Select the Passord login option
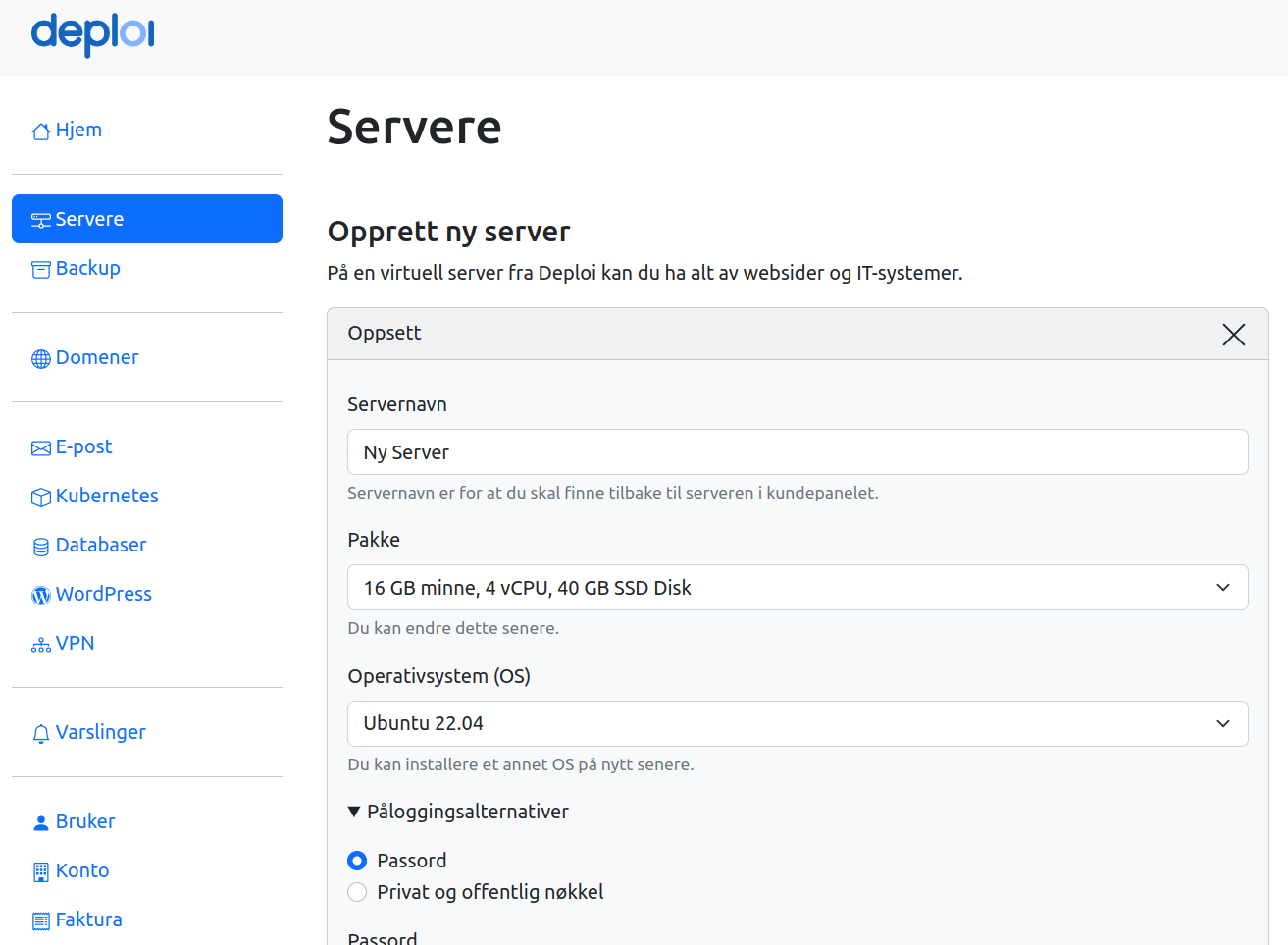1288x945 pixels. [356, 860]
